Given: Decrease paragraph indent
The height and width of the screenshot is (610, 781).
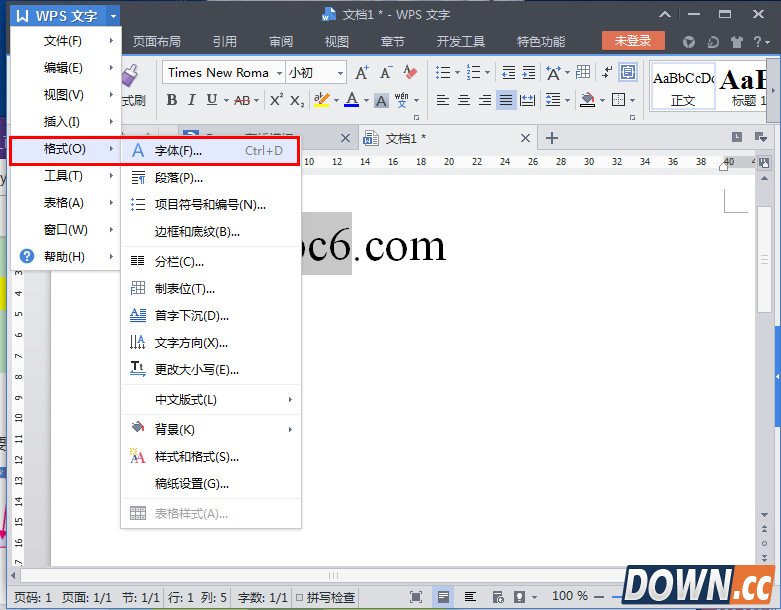Looking at the screenshot, I should 509,73.
